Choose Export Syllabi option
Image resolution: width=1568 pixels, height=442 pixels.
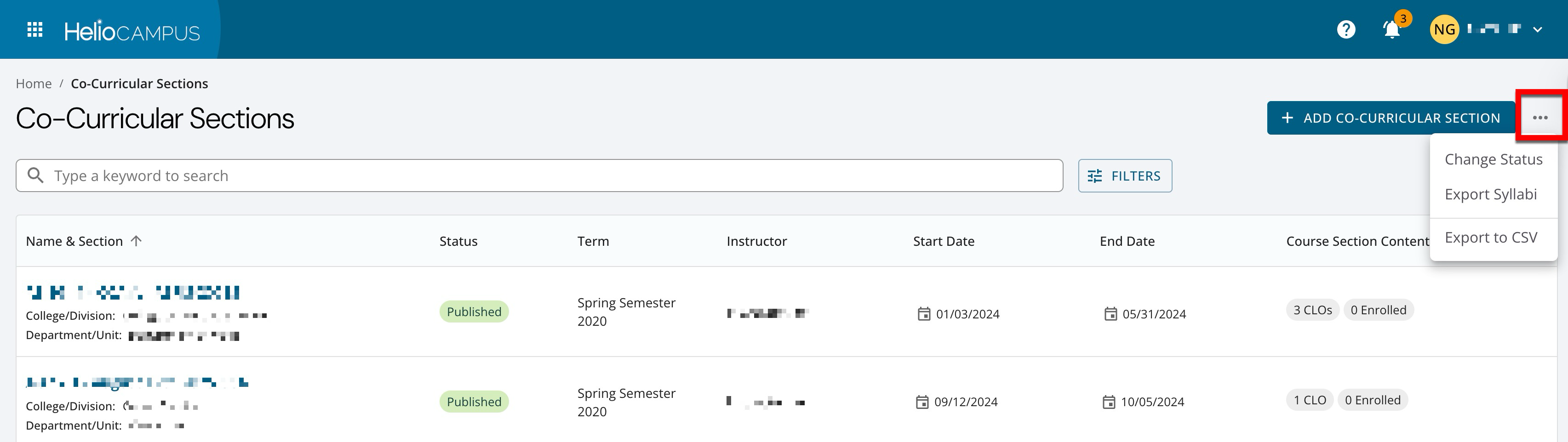(1490, 194)
